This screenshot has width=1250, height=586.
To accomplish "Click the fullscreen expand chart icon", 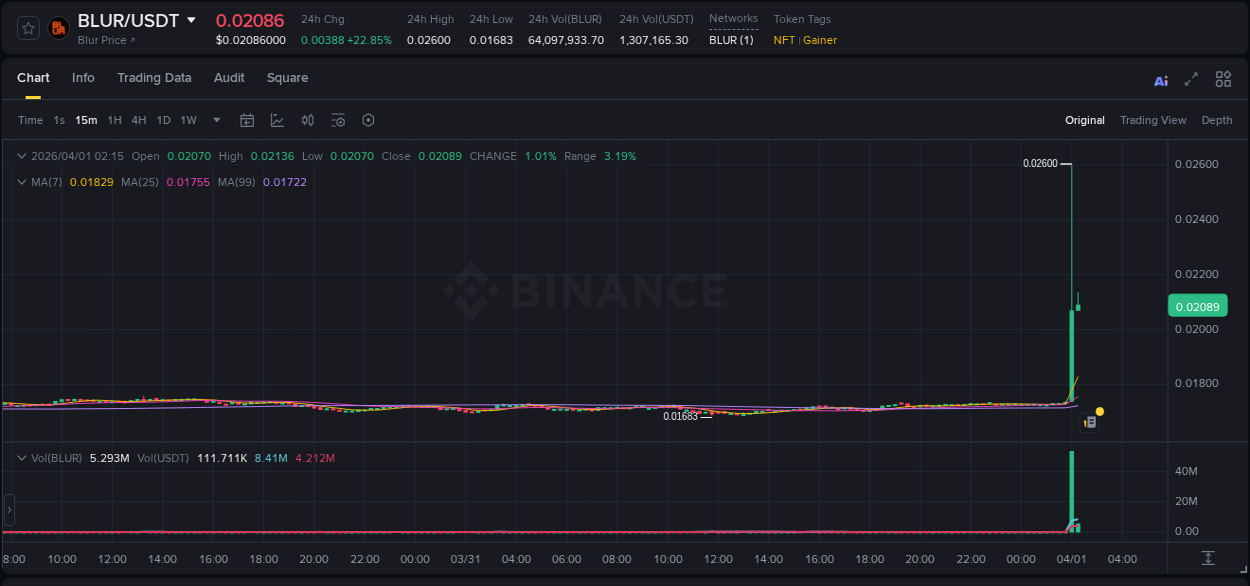I will [x=1190, y=79].
